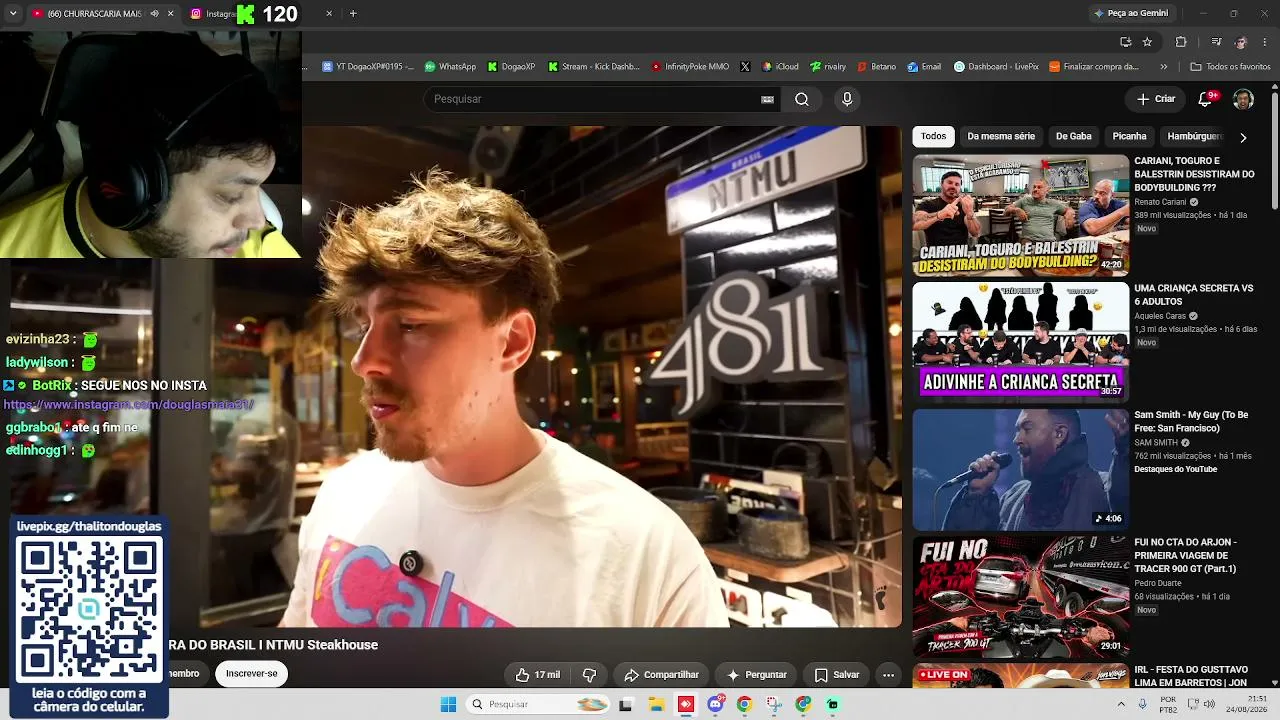Open the Dashboard - LivePix bookmark
1280x720 pixels.
coord(996,67)
